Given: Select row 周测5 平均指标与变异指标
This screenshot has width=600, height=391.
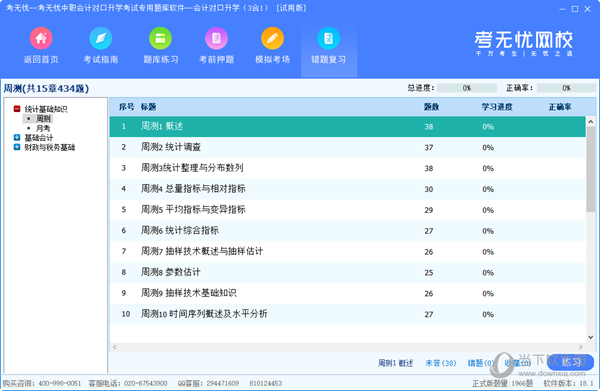Looking at the screenshot, I should [347, 210].
